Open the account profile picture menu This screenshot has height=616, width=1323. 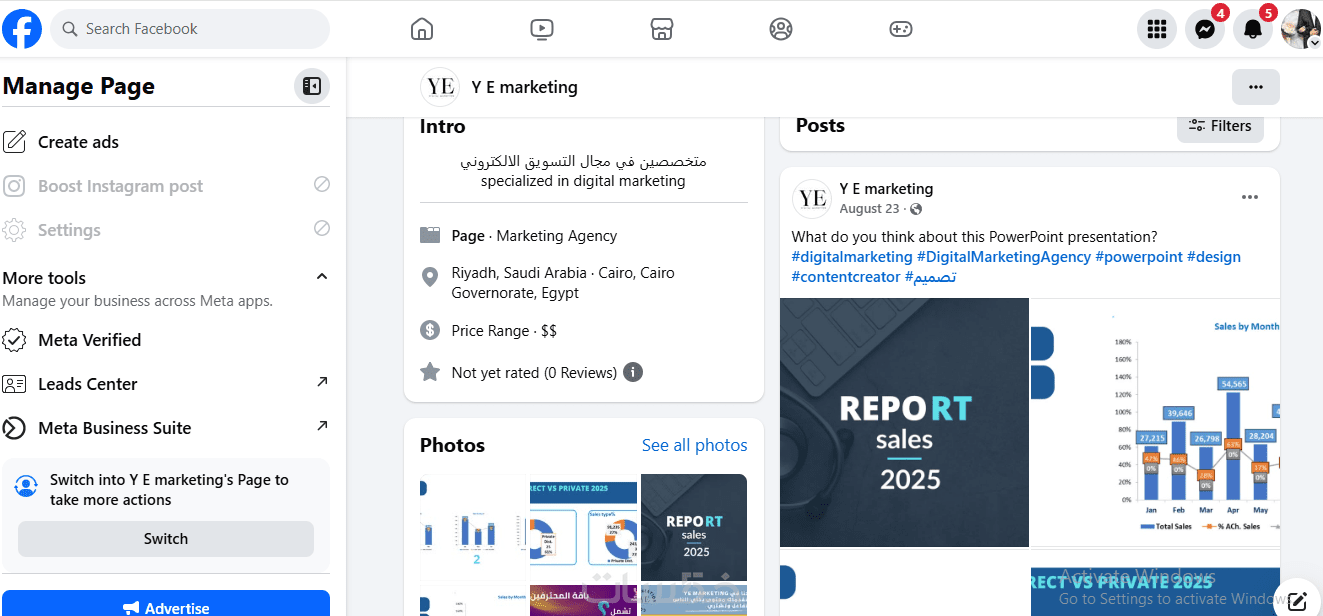click(1301, 29)
